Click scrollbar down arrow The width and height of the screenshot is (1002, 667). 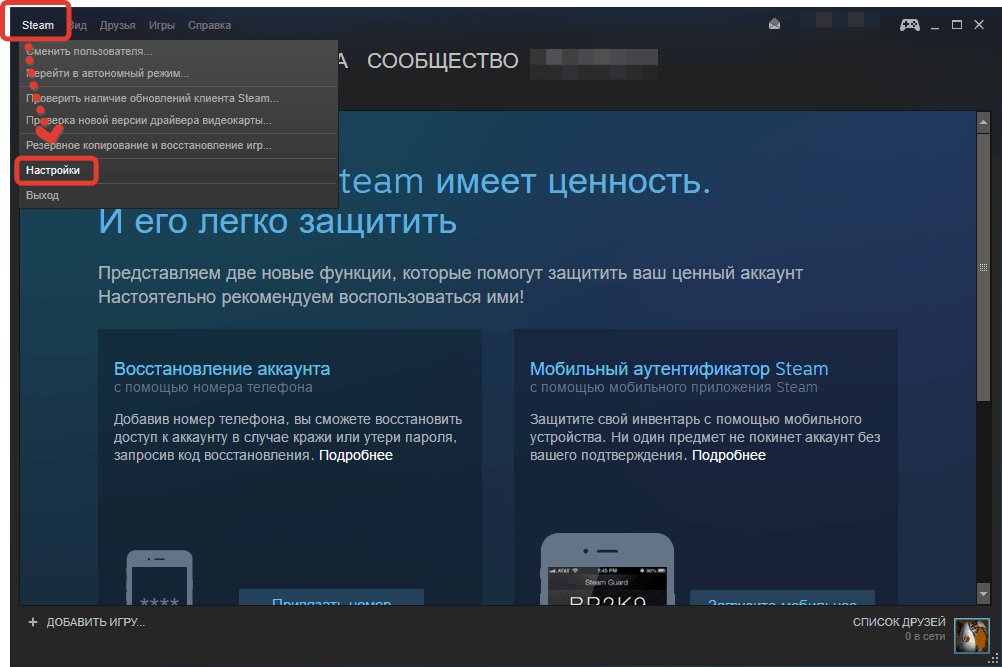(x=983, y=594)
